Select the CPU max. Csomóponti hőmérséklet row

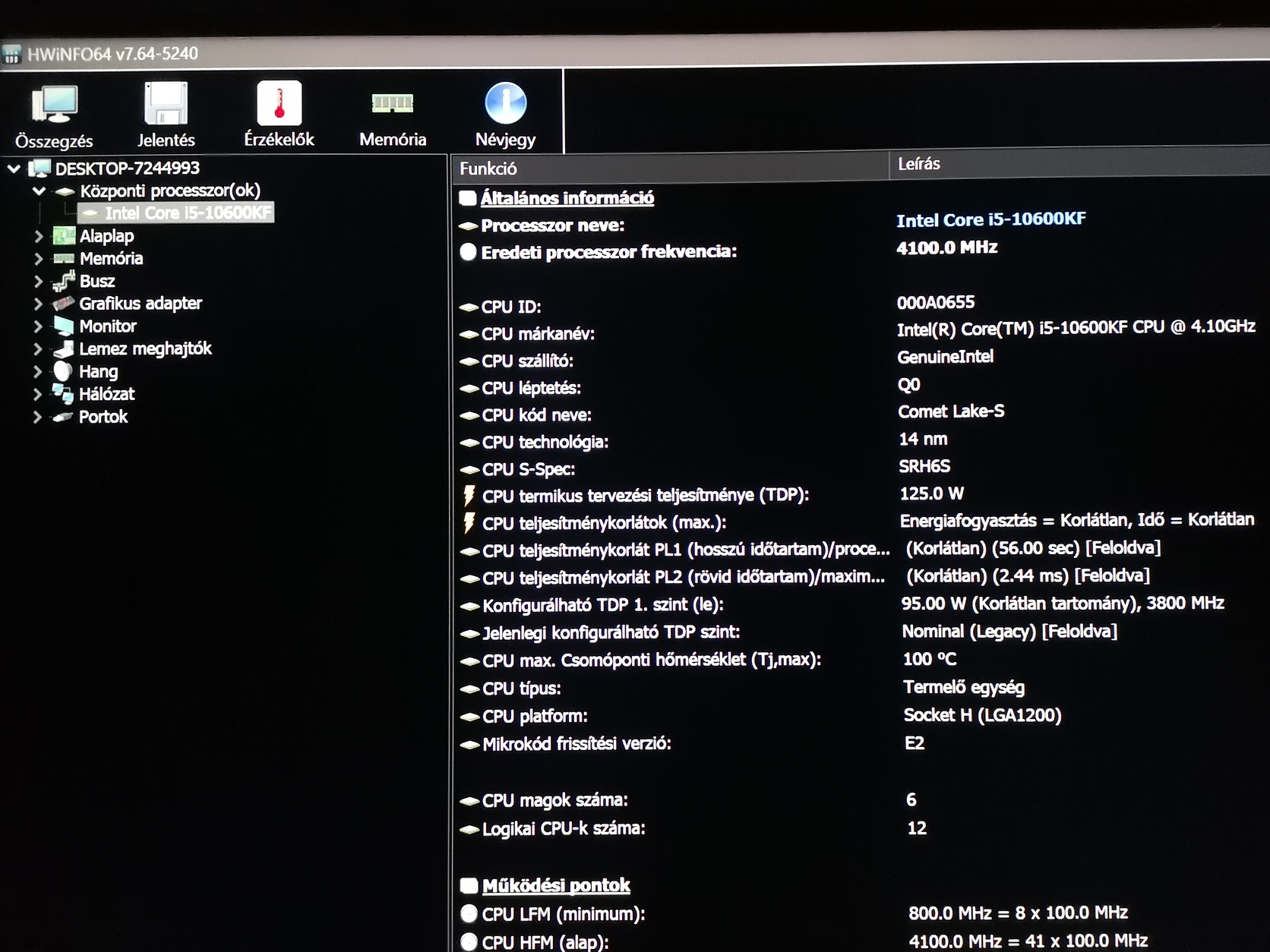pos(652,660)
